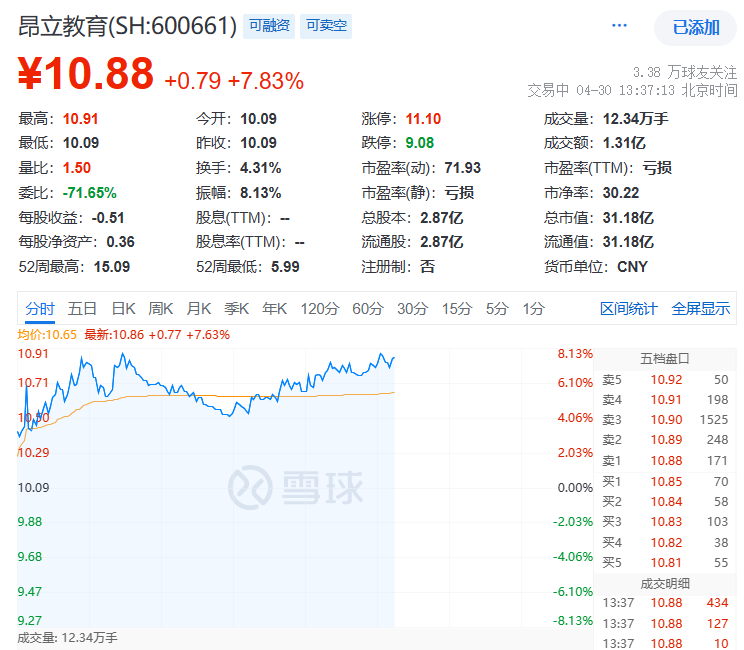Click the 52周最高 value 15.09

pos(112,267)
